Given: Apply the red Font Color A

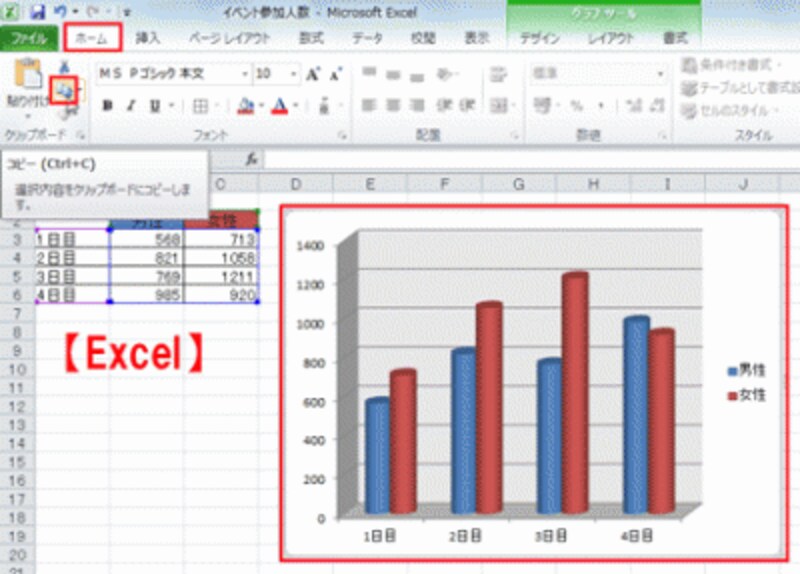Looking at the screenshot, I should [280, 106].
